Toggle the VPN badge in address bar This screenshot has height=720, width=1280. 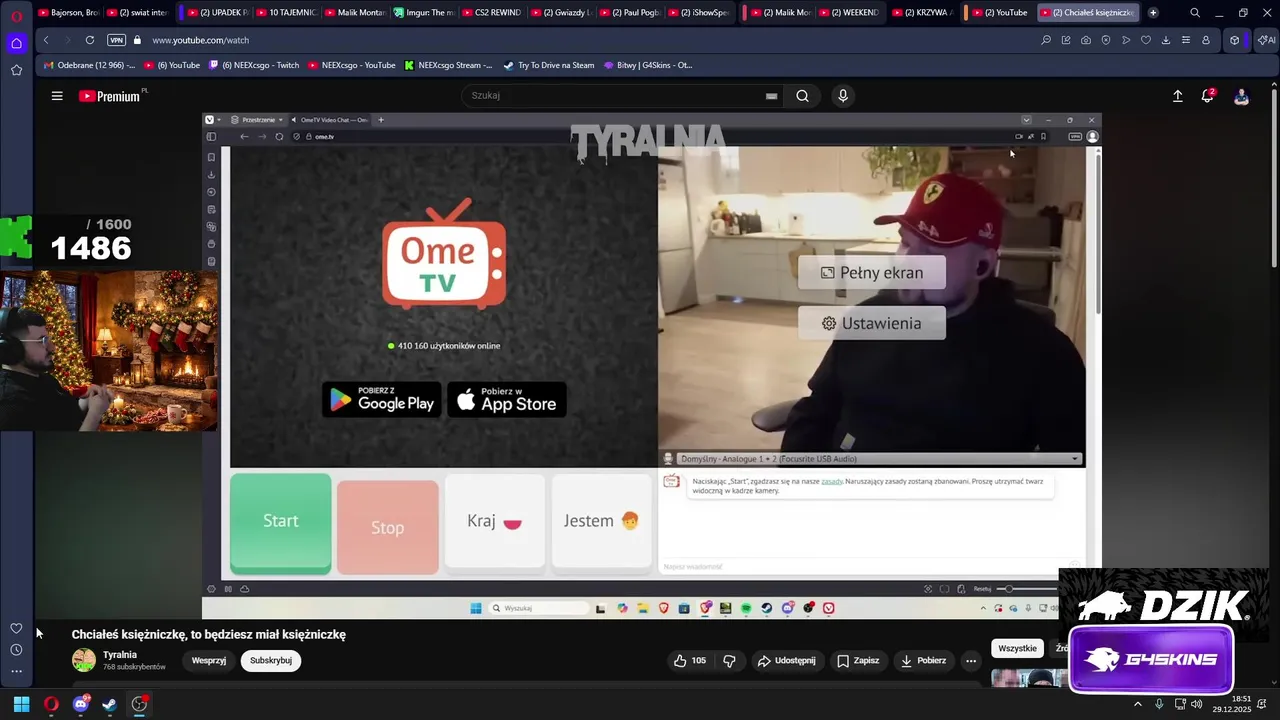116,40
